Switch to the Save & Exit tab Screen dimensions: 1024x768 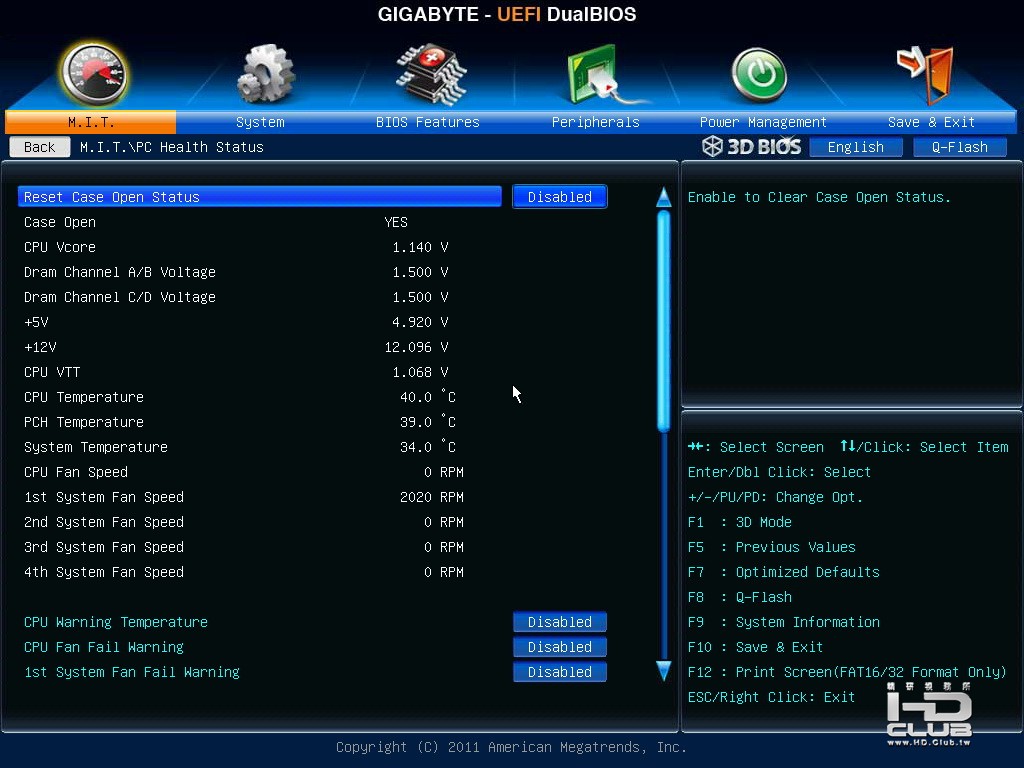(x=931, y=122)
